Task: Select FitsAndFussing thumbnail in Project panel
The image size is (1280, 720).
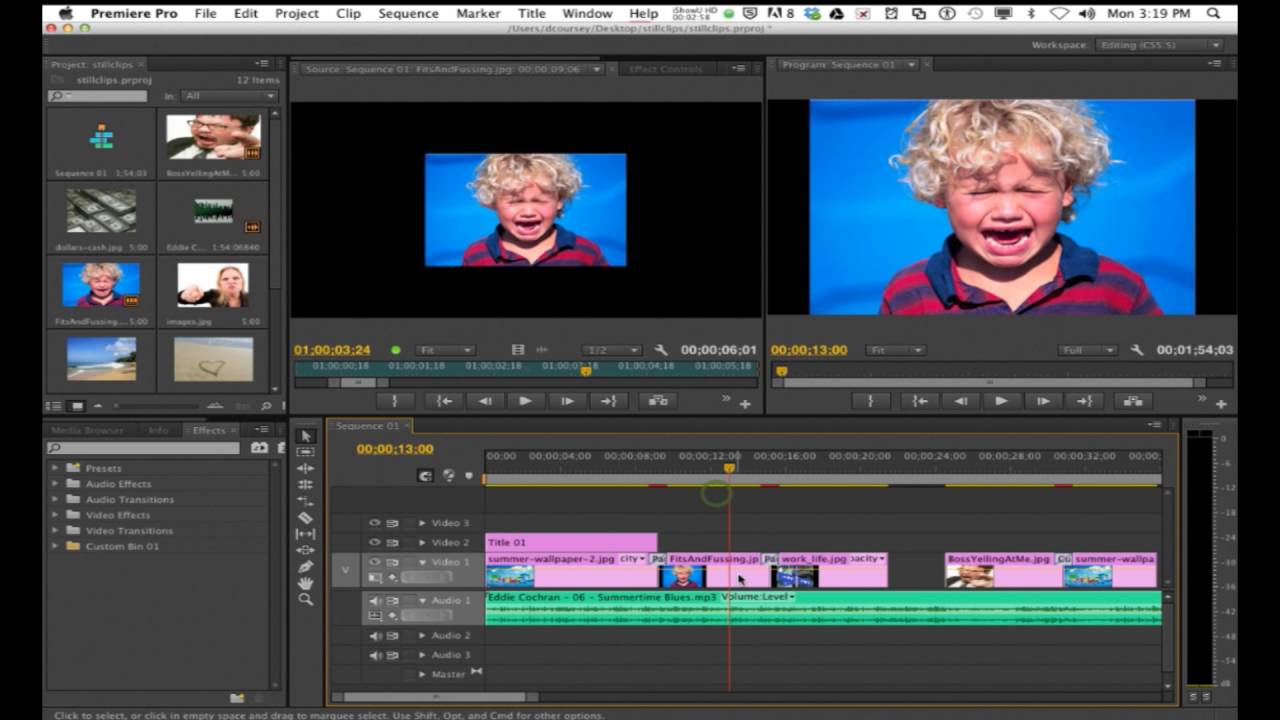Action: 101,285
